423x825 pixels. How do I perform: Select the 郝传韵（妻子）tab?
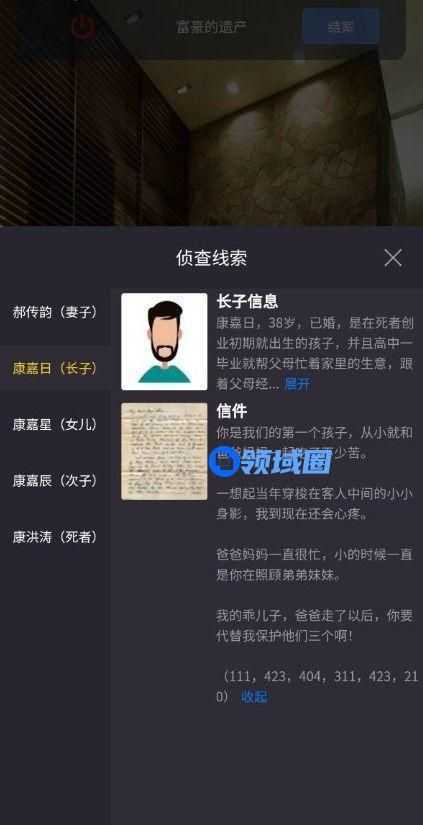point(55,313)
